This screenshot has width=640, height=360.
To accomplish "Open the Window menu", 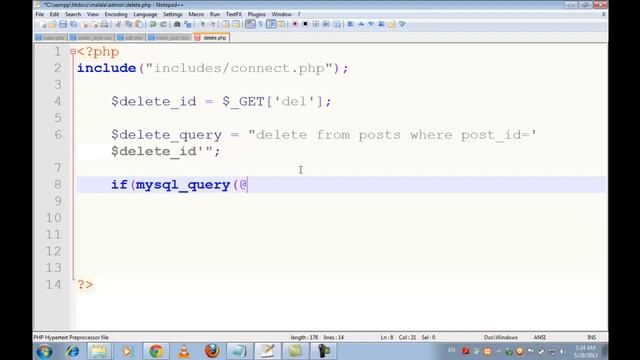I will (282, 14).
